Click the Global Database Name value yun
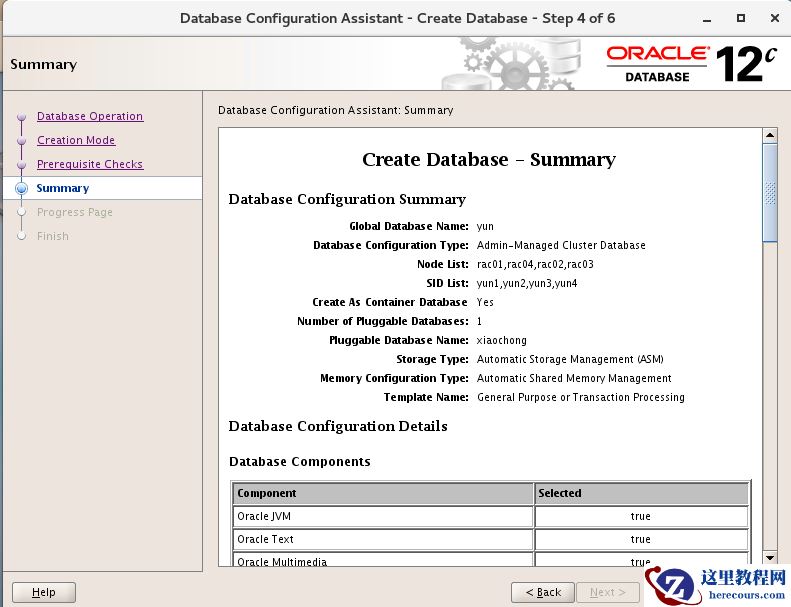 coord(485,227)
